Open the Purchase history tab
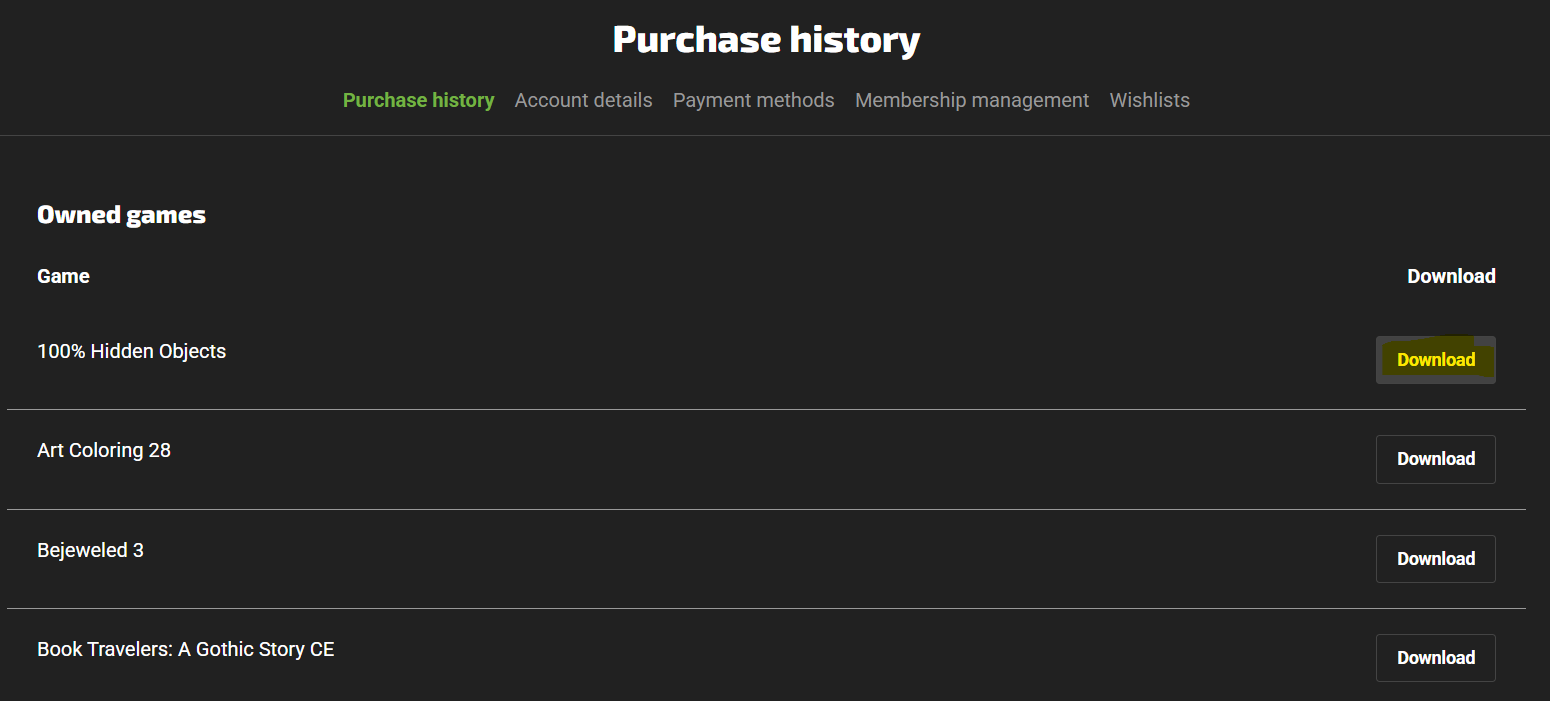Image resolution: width=1550 pixels, height=701 pixels. coord(418,100)
